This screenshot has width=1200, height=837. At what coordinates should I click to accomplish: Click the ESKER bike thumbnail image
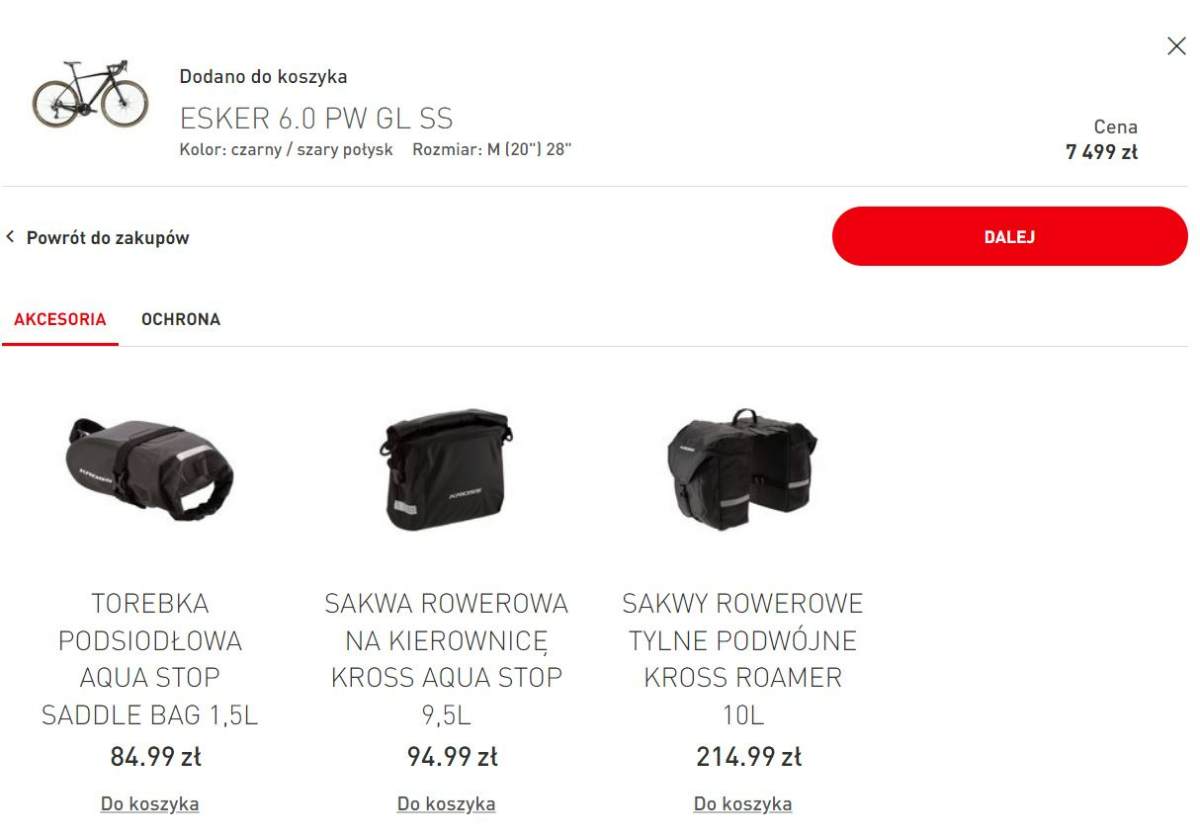click(90, 94)
